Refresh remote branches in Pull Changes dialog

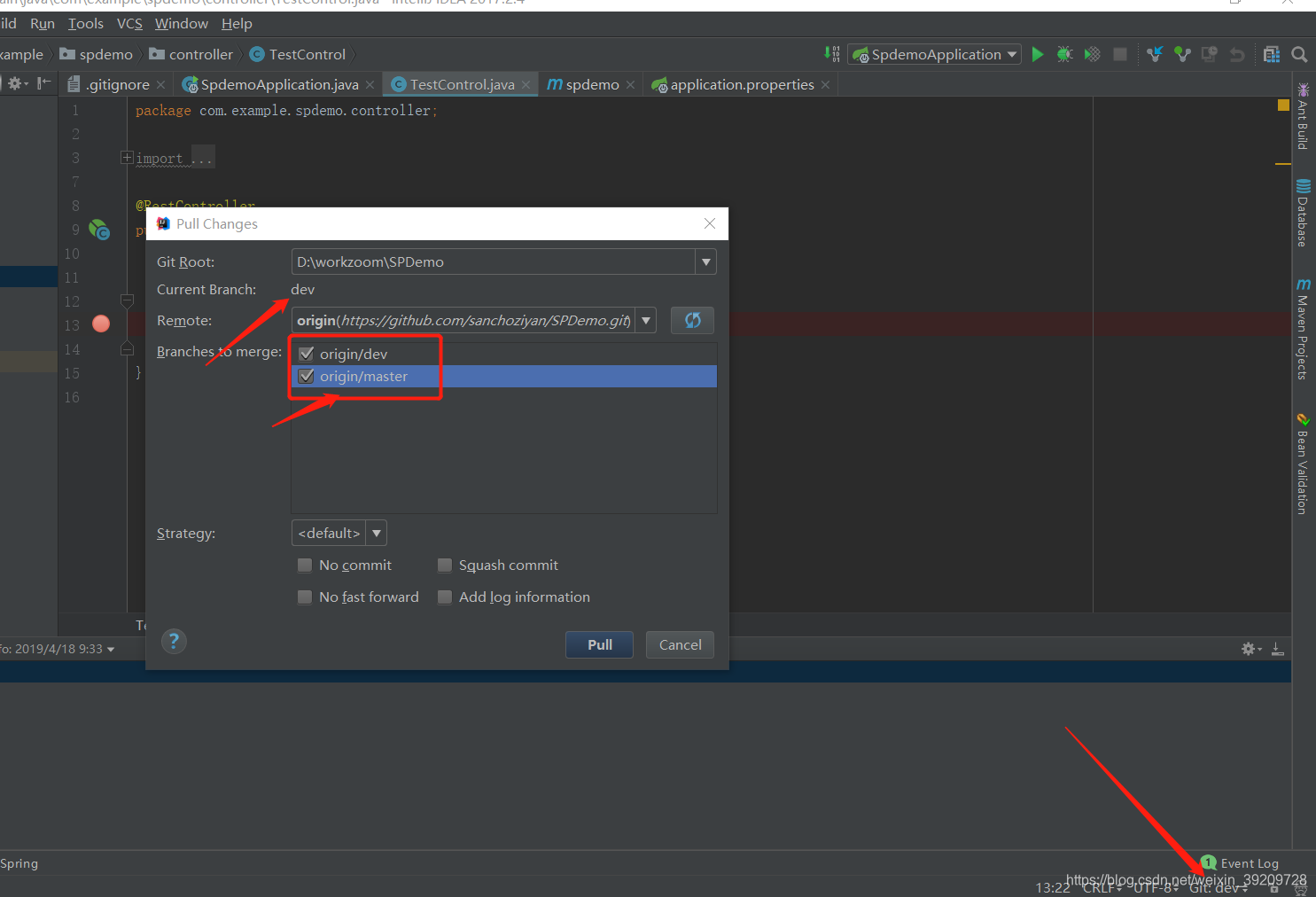[x=692, y=320]
